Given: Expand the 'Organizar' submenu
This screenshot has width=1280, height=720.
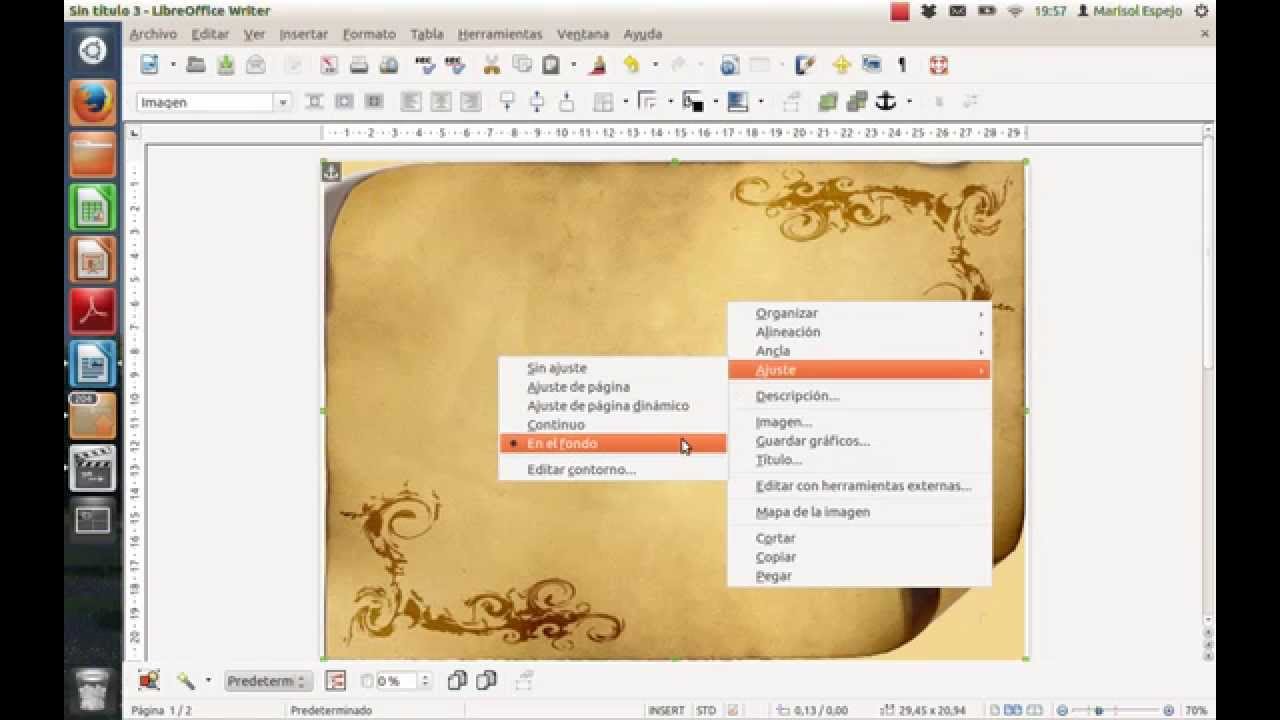Looking at the screenshot, I should tap(860, 313).
